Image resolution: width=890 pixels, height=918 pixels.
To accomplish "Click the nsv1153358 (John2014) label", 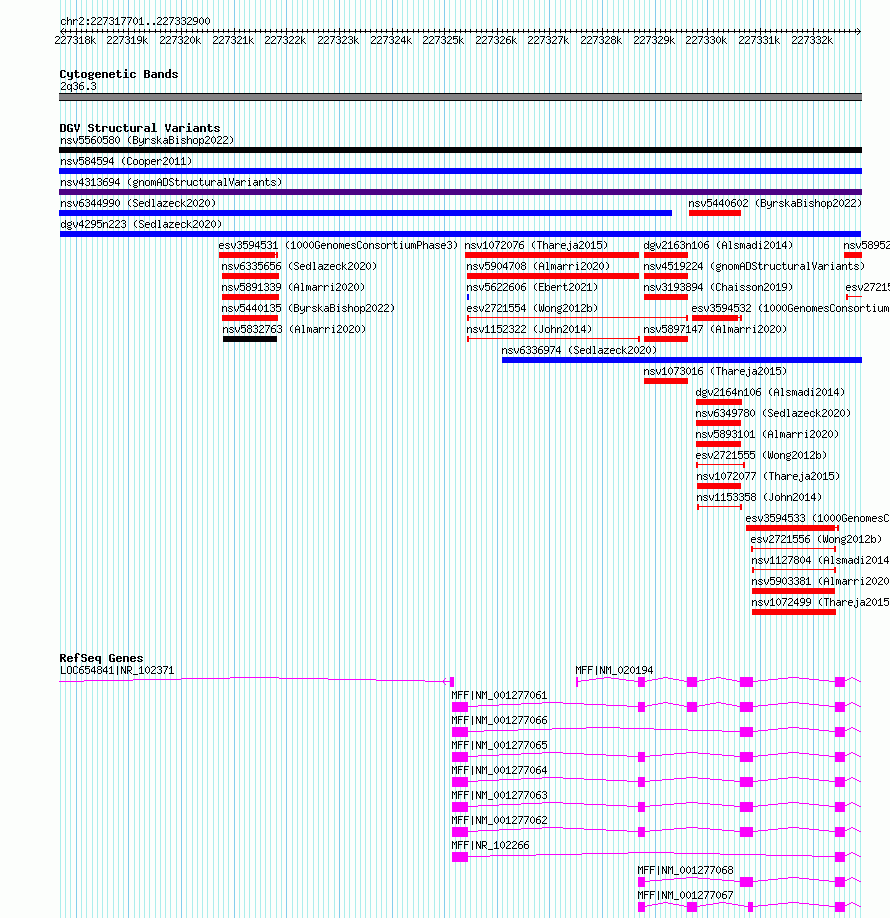I will [x=759, y=498].
